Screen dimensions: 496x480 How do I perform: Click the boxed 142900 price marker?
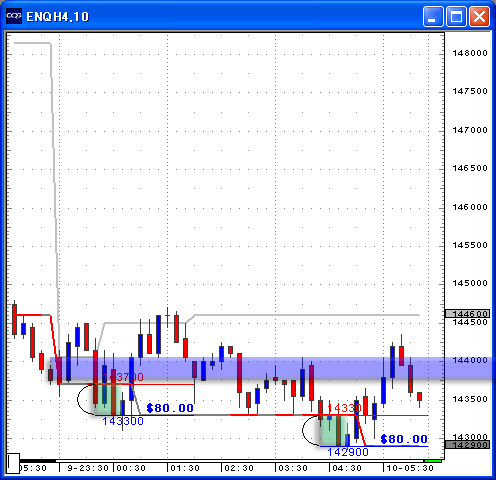click(x=468, y=445)
